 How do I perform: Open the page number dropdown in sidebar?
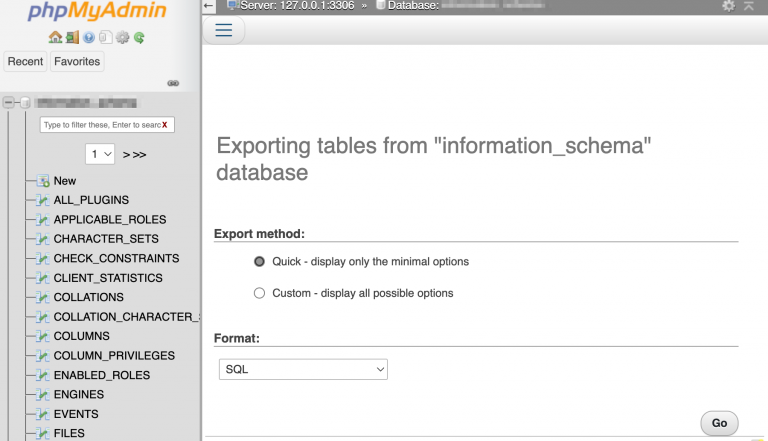[101, 154]
